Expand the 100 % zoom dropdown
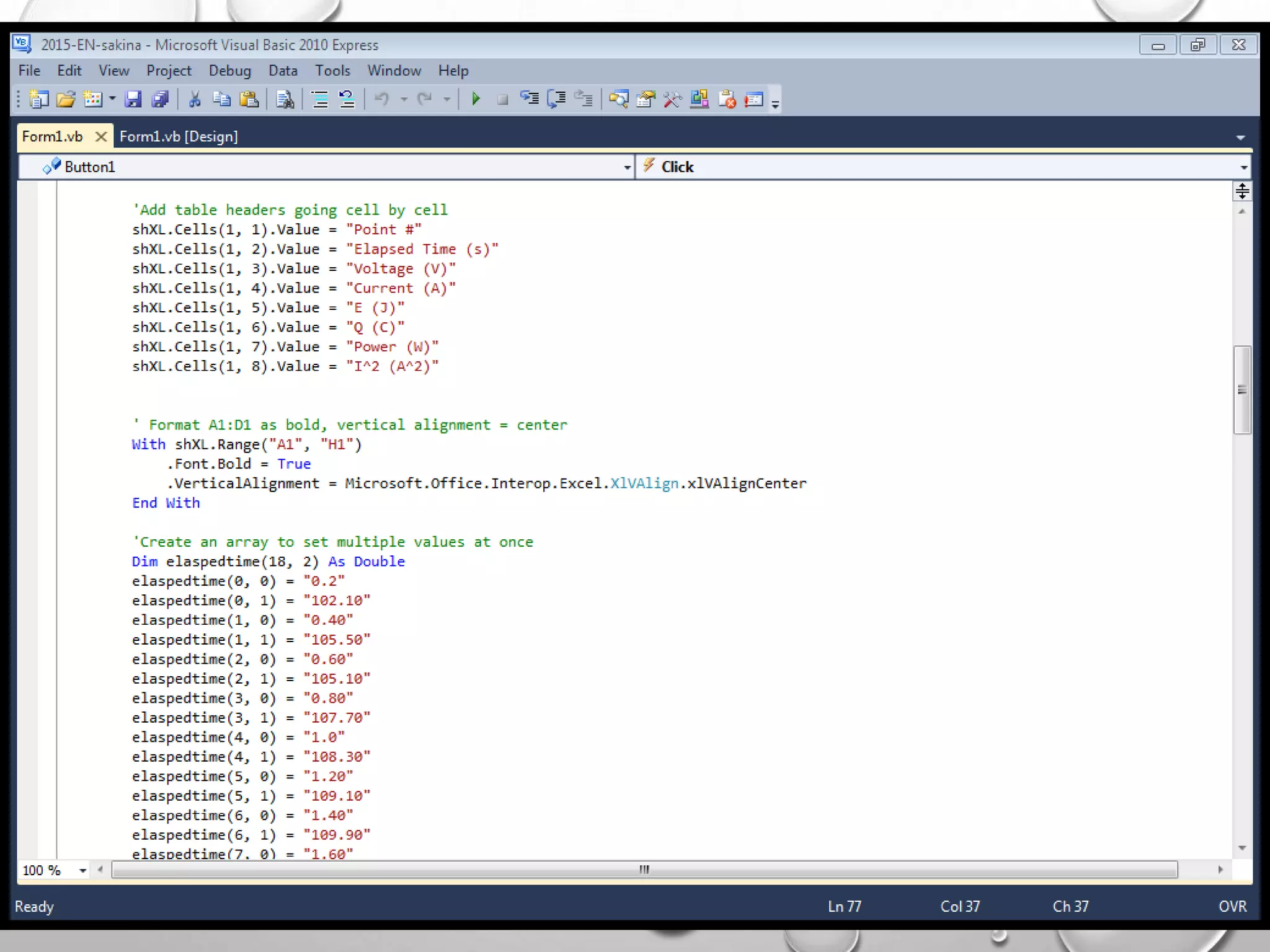 pos(82,870)
